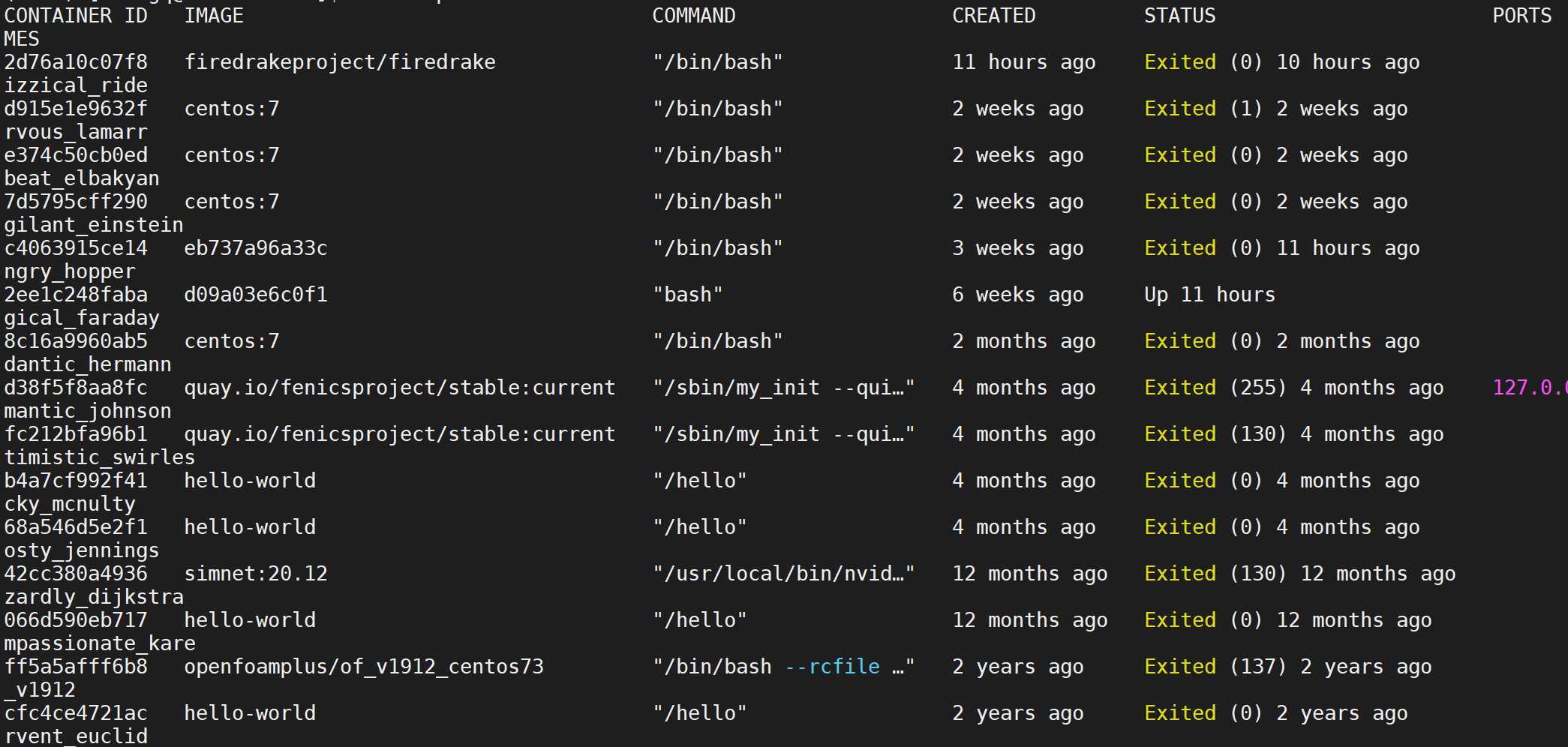Select the openfoamplus/of_v1912_centos73 image name

(x=365, y=666)
